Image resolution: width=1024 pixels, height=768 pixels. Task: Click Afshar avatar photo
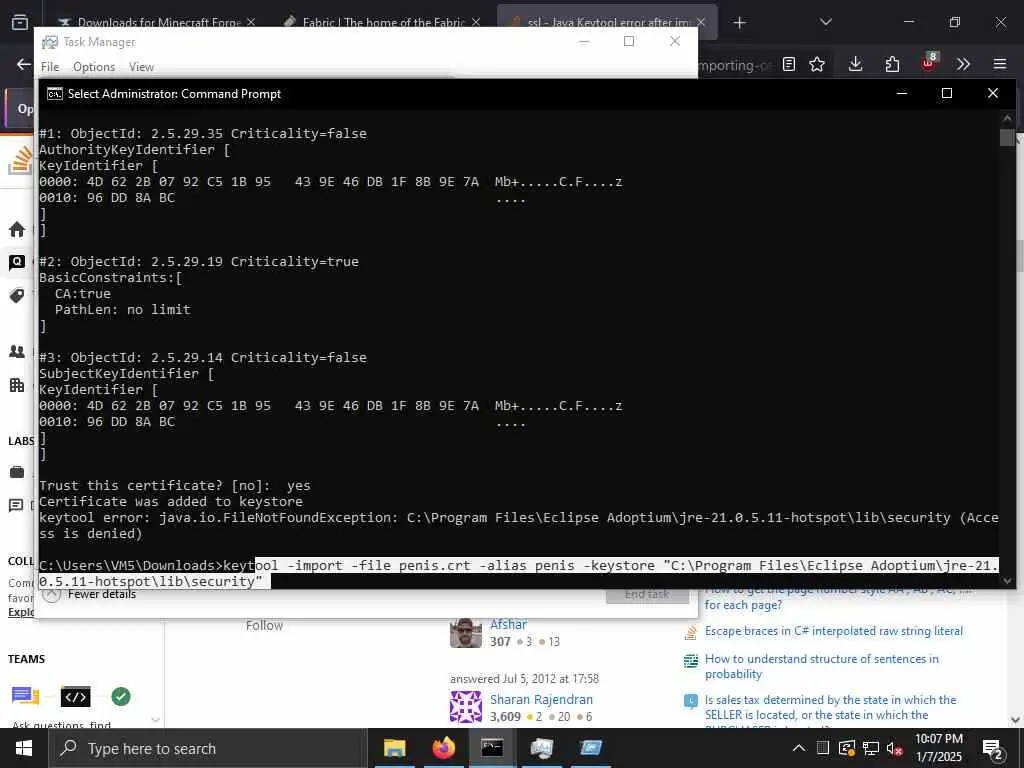[466, 633]
